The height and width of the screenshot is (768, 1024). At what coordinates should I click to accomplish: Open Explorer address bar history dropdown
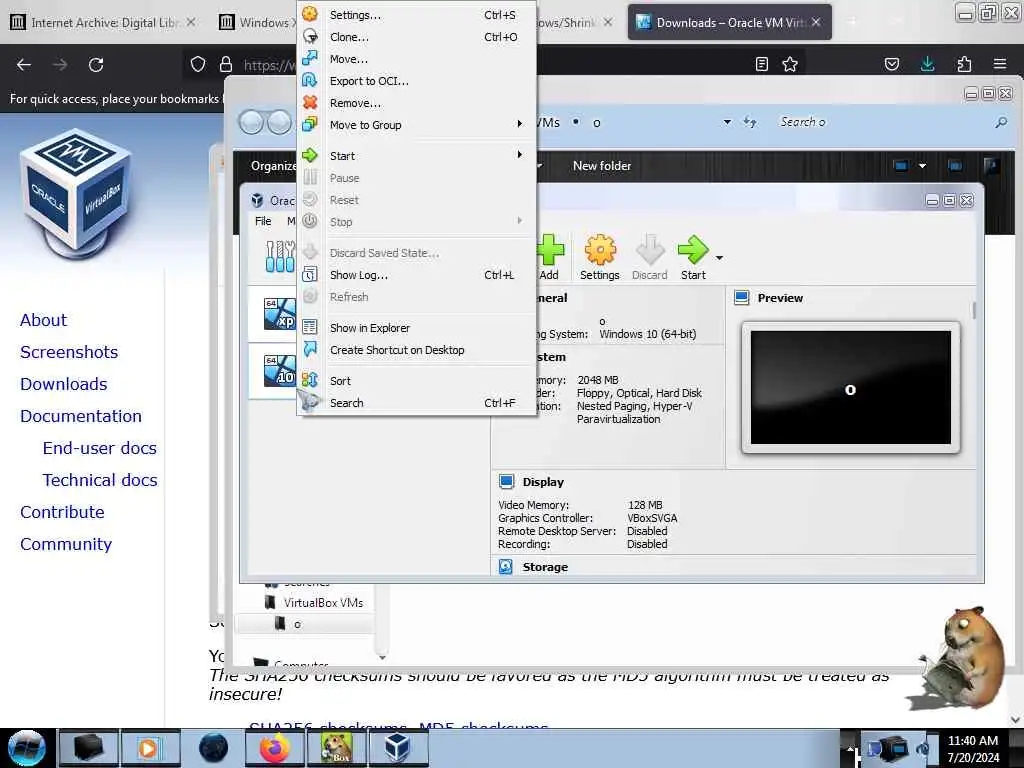point(727,122)
